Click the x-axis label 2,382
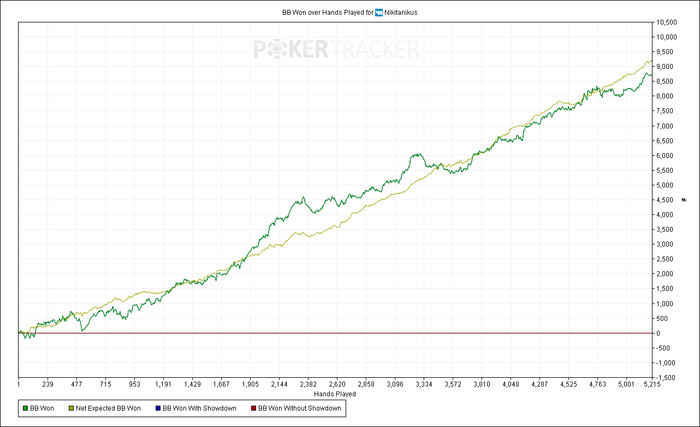 308,384
